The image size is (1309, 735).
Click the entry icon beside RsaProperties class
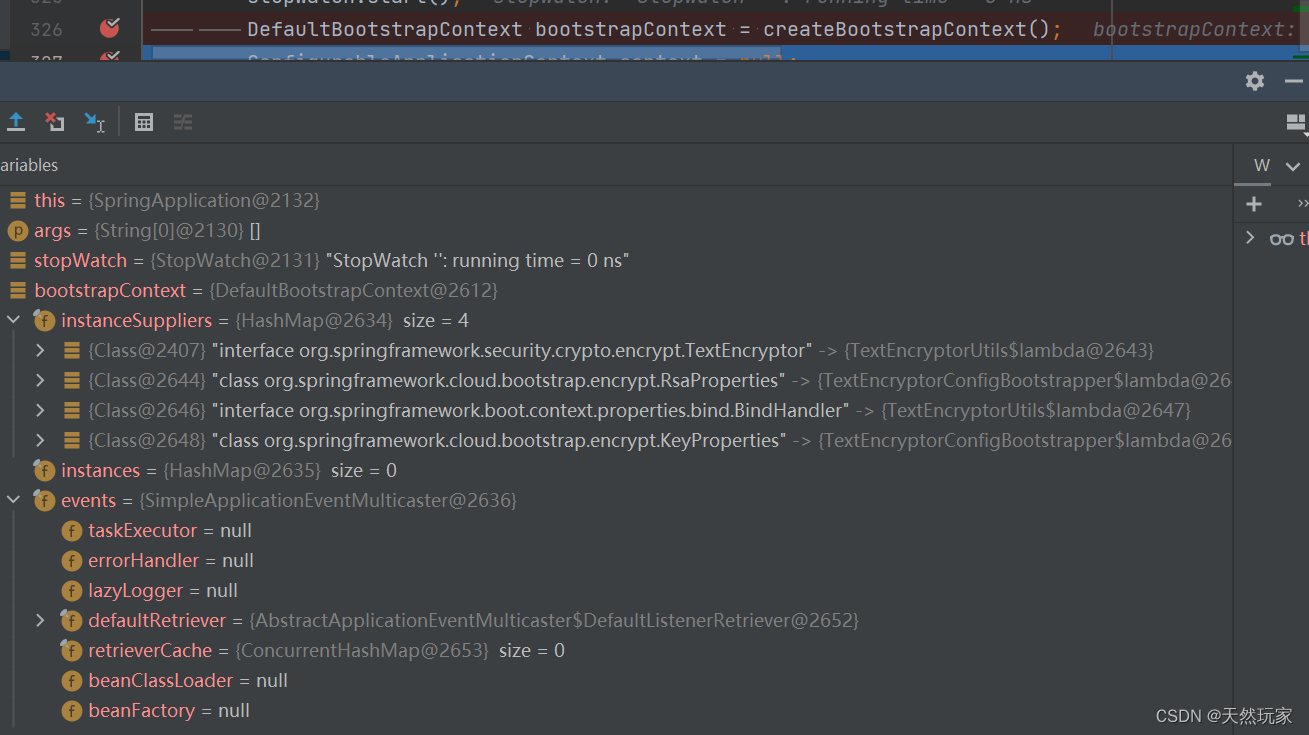(72, 380)
